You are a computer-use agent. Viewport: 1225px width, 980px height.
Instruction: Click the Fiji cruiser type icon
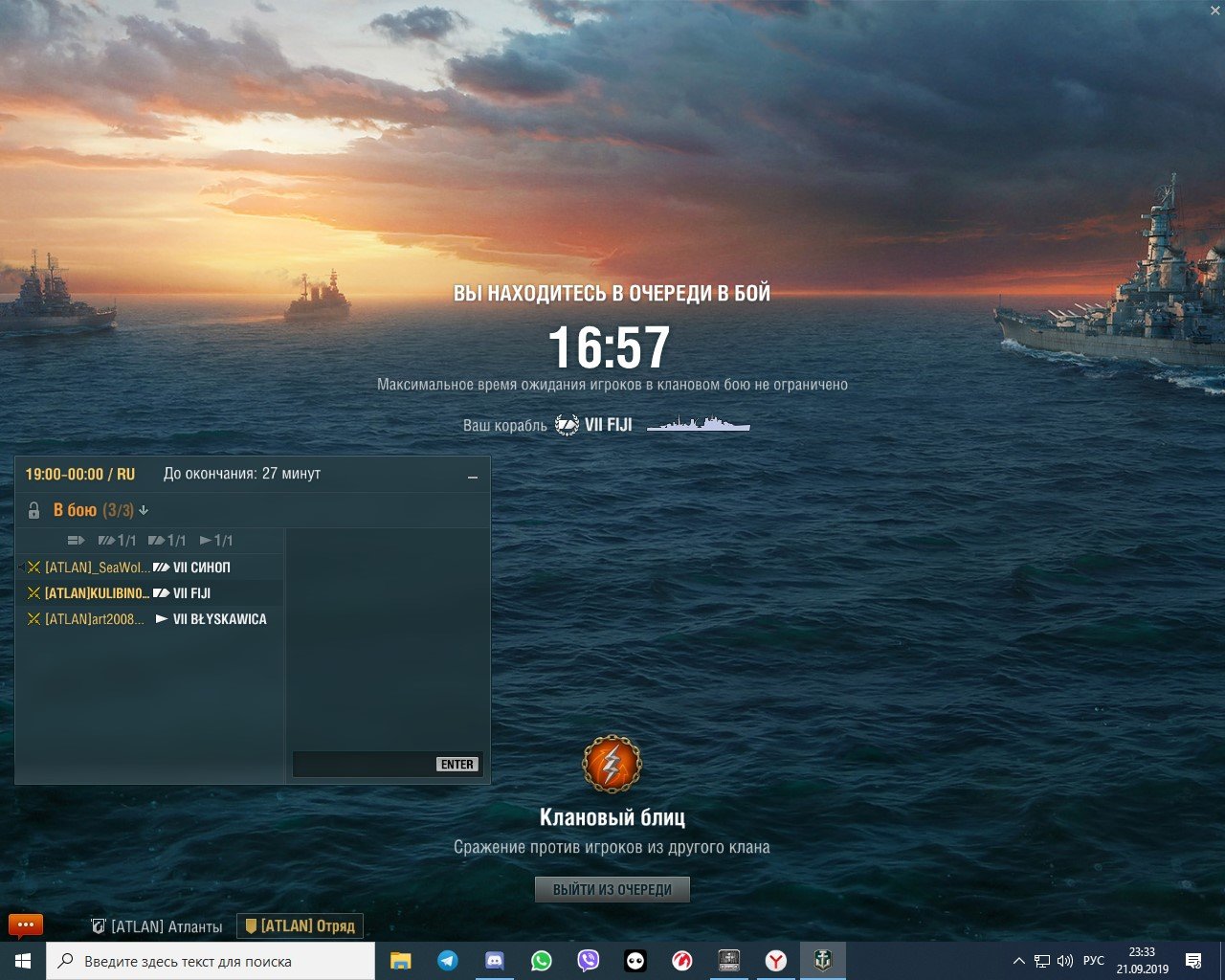tap(161, 593)
